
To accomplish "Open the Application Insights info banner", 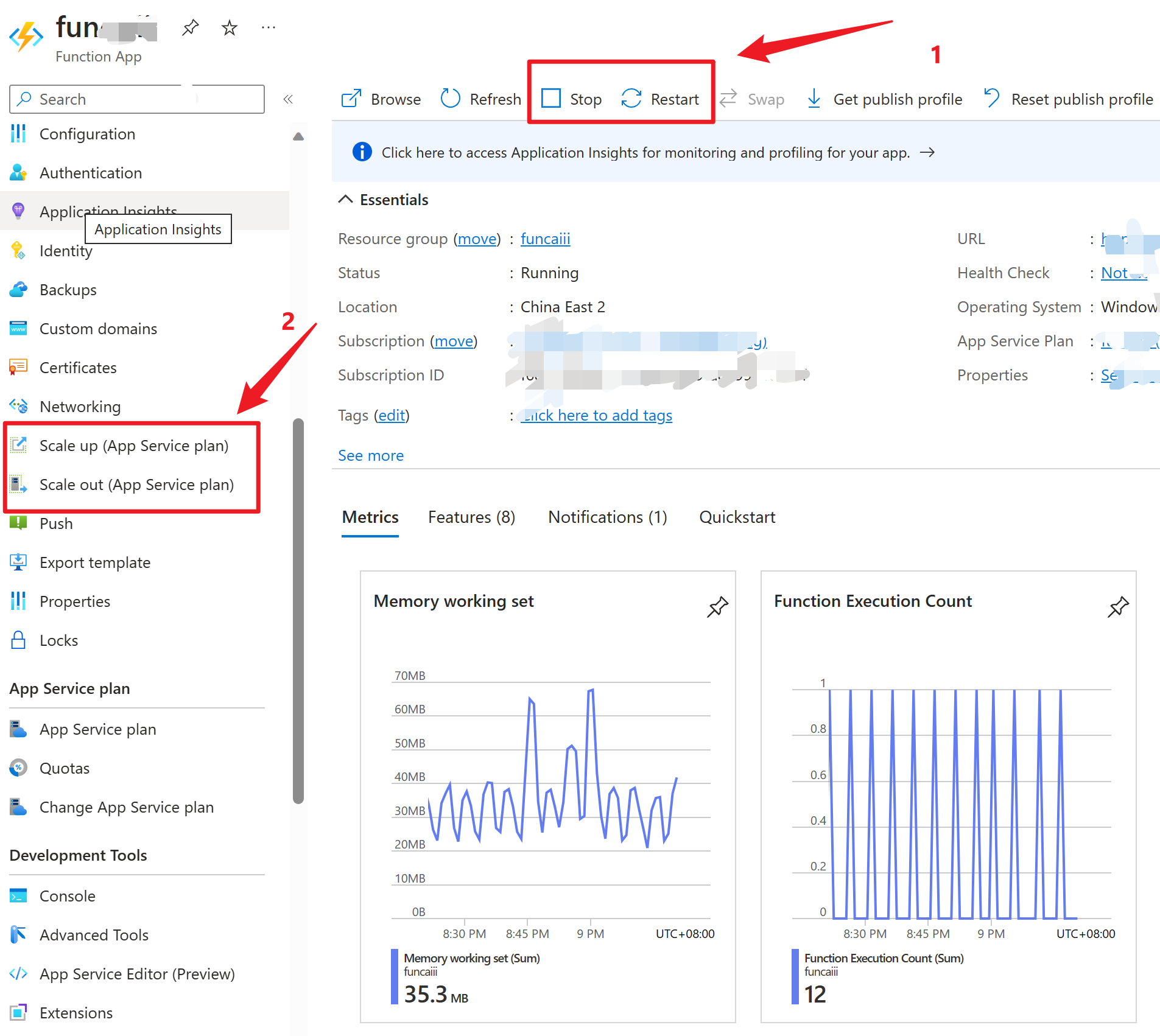I will tap(645, 152).
